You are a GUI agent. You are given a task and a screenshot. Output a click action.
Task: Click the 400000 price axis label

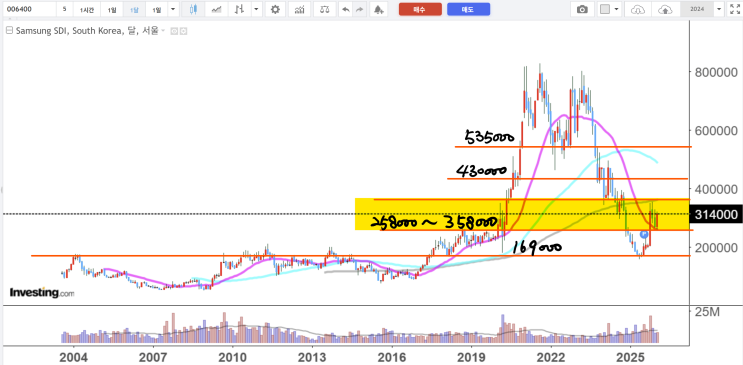point(716,189)
